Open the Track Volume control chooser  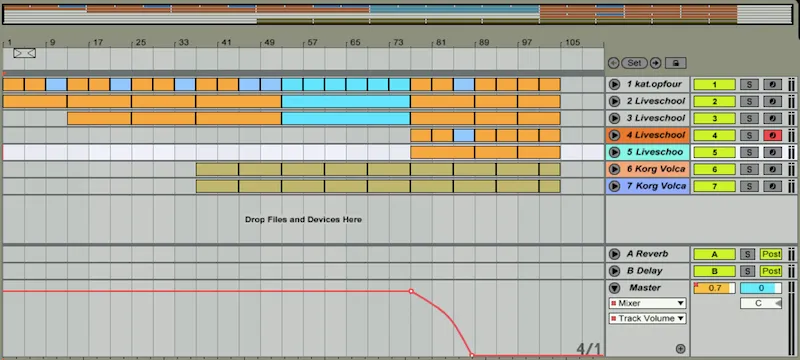pyautogui.click(x=647, y=319)
